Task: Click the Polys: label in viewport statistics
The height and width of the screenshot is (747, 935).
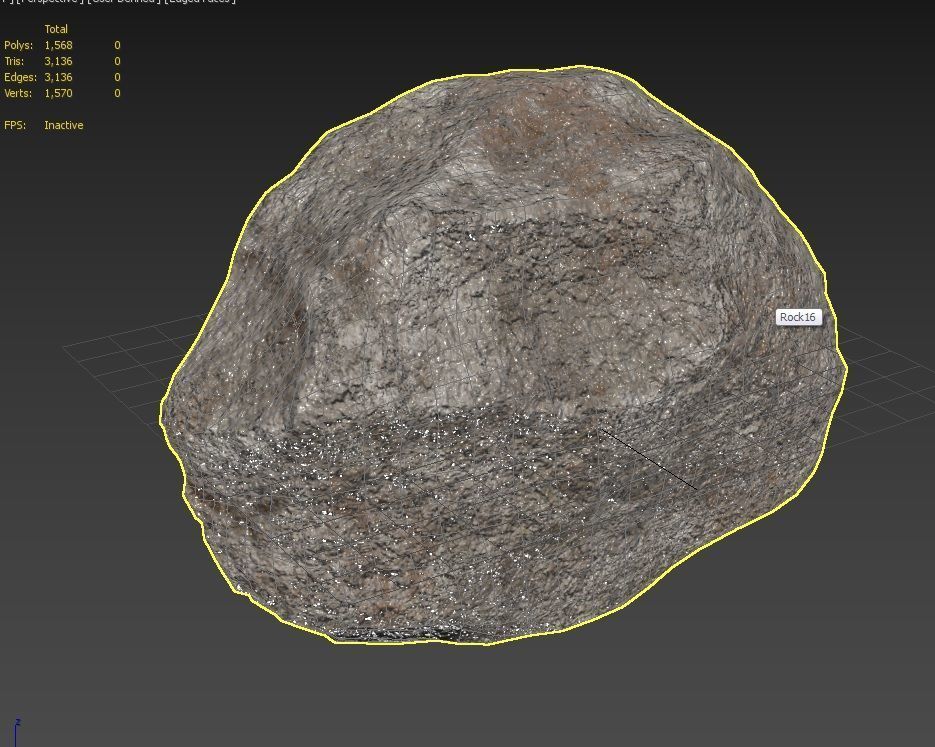Action: (x=18, y=45)
